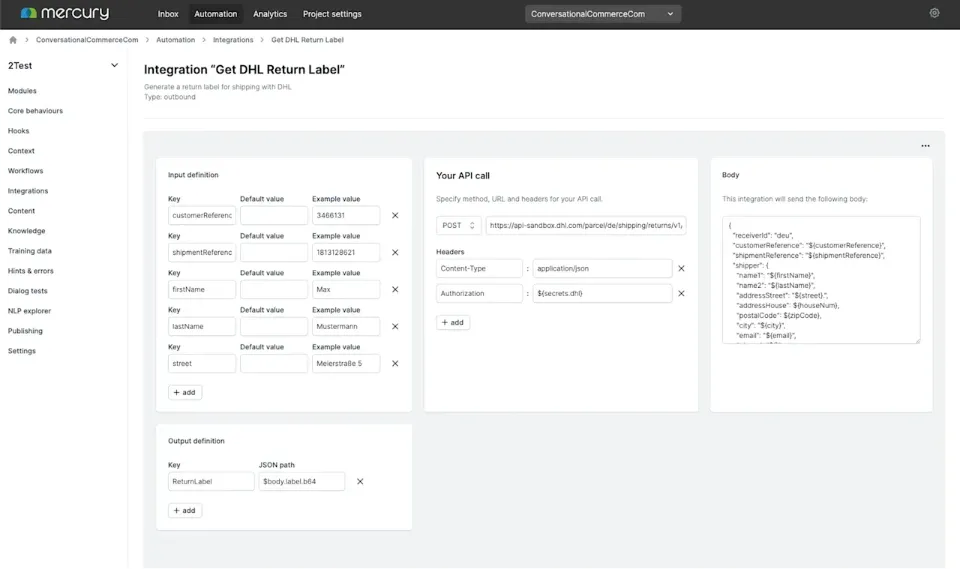Image resolution: width=960 pixels, height=569 pixels.
Task: Edit the Content-Type header name
Action: point(479,268)
